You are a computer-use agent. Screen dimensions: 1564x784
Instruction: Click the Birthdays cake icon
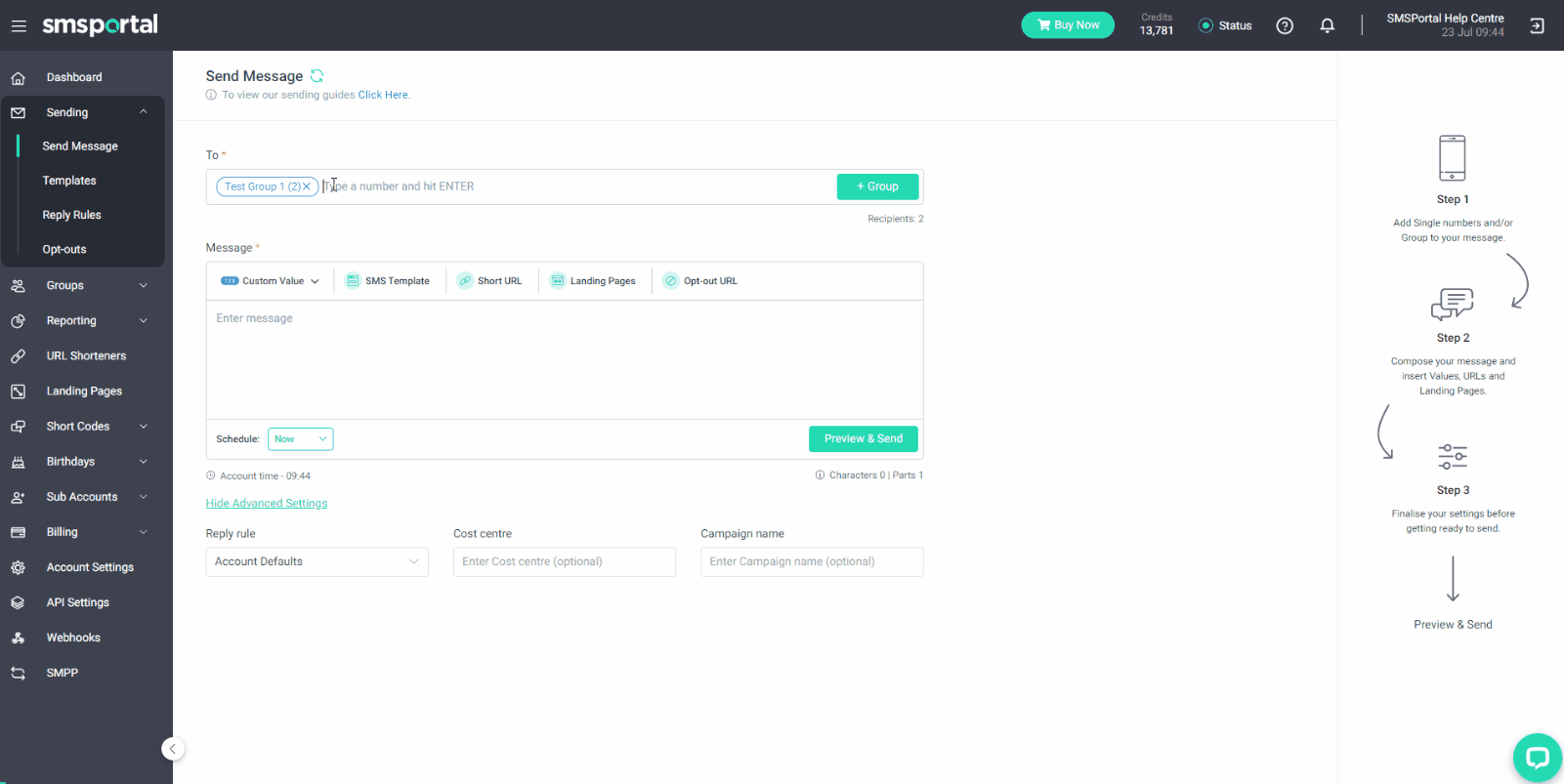[x=18, y=462]
